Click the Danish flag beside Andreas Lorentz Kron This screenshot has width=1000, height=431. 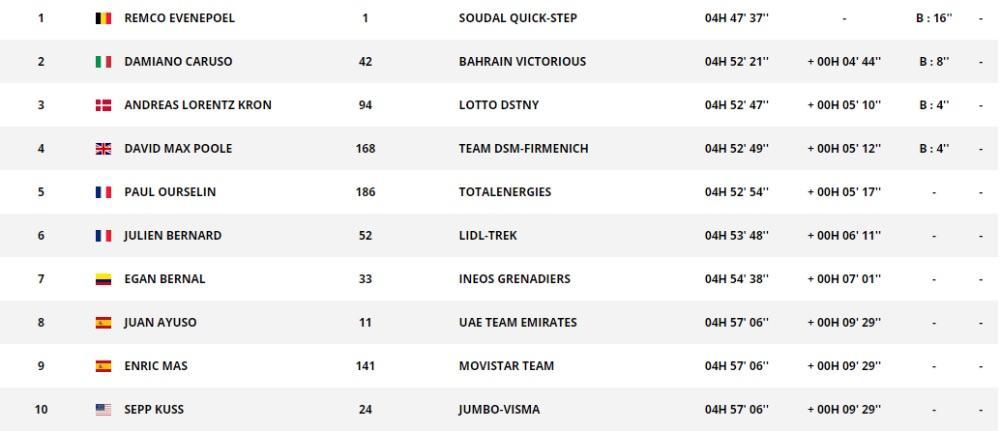(x=103, y=105)
